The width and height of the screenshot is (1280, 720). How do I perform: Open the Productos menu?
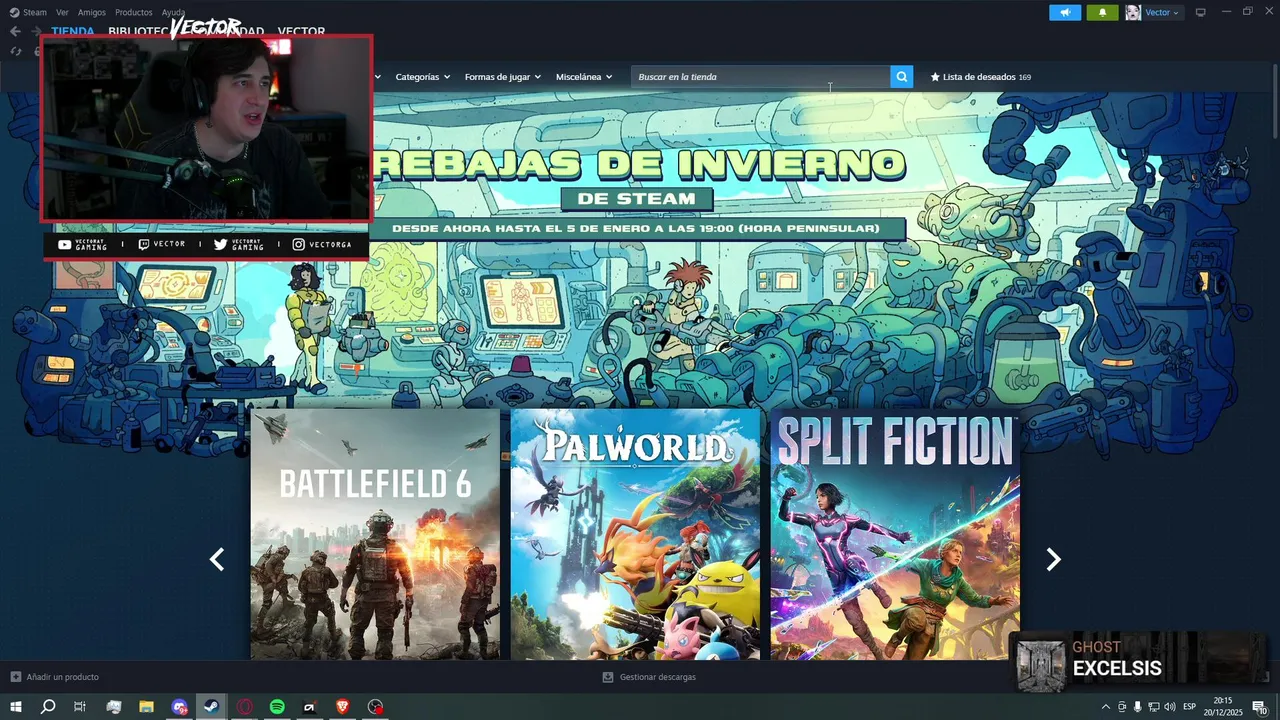[134, 12]
